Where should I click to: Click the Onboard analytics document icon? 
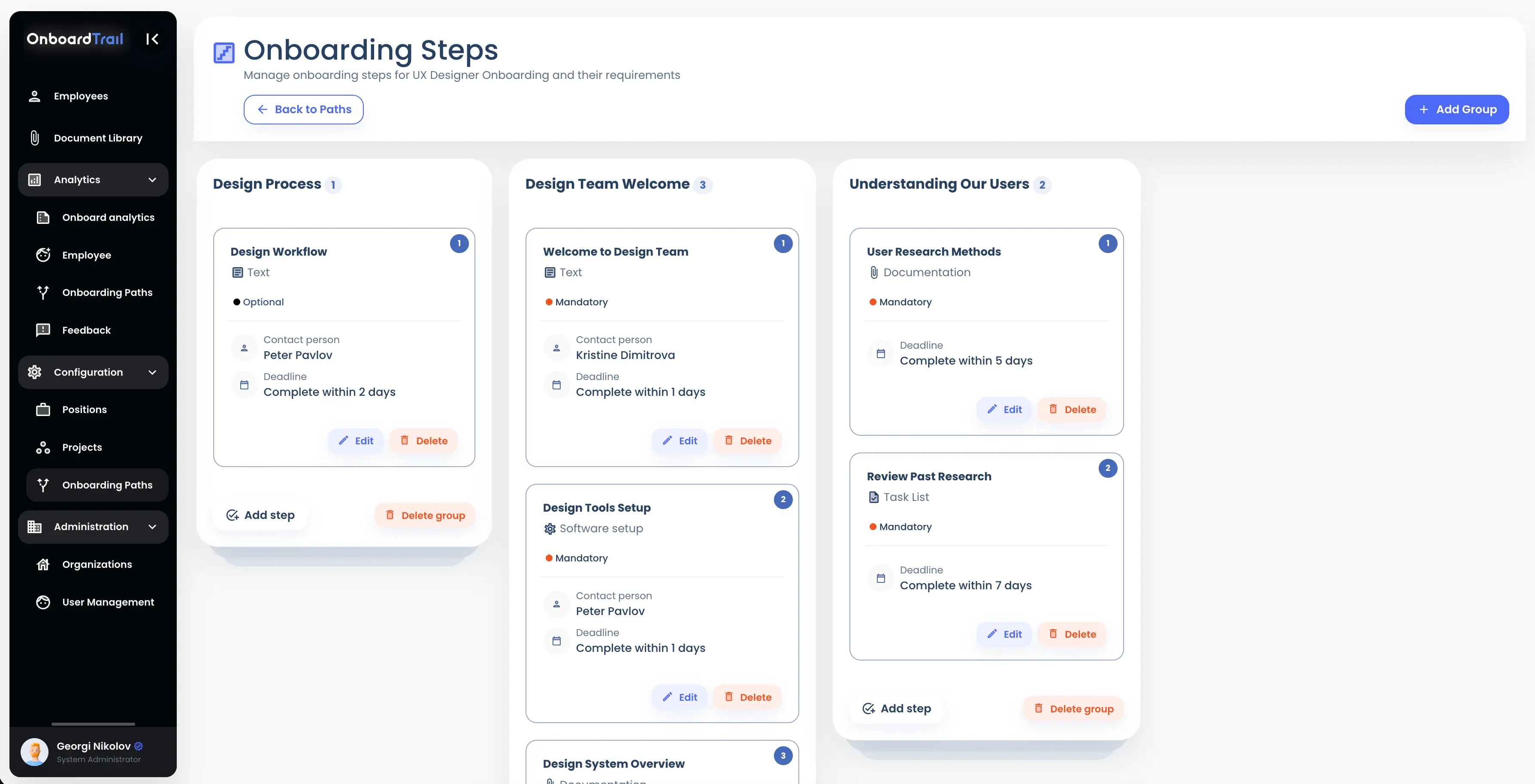click(43, 217)
